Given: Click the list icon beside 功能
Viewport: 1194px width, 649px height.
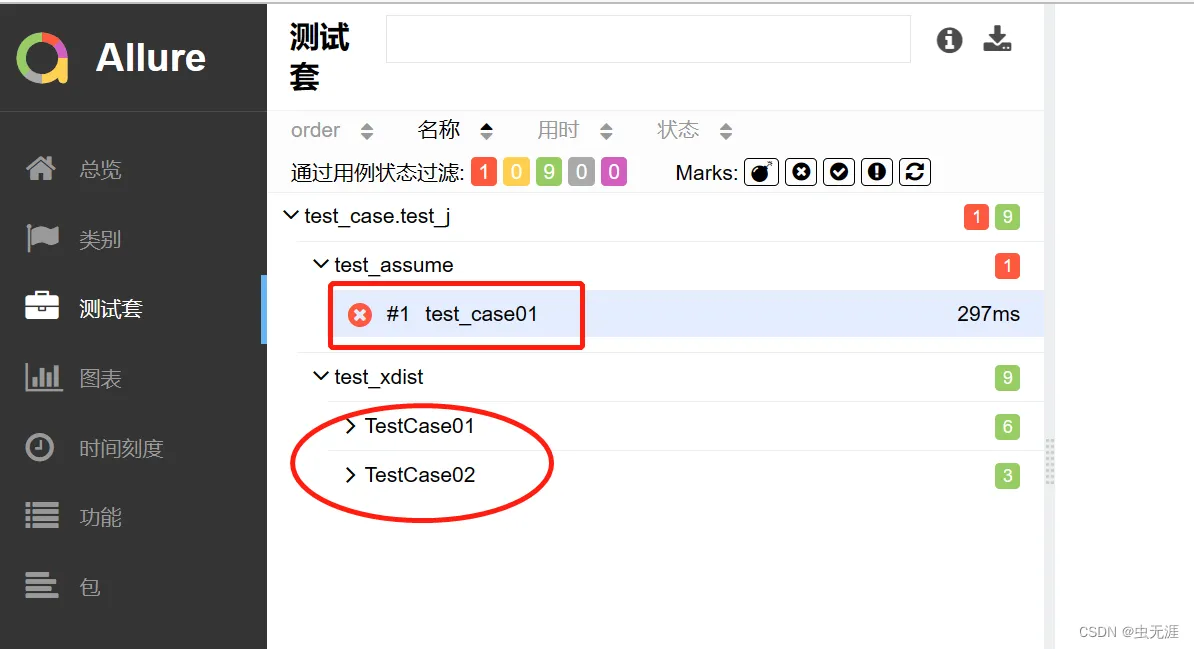Looking at the screenshot, I should click(x=42, y=515).
